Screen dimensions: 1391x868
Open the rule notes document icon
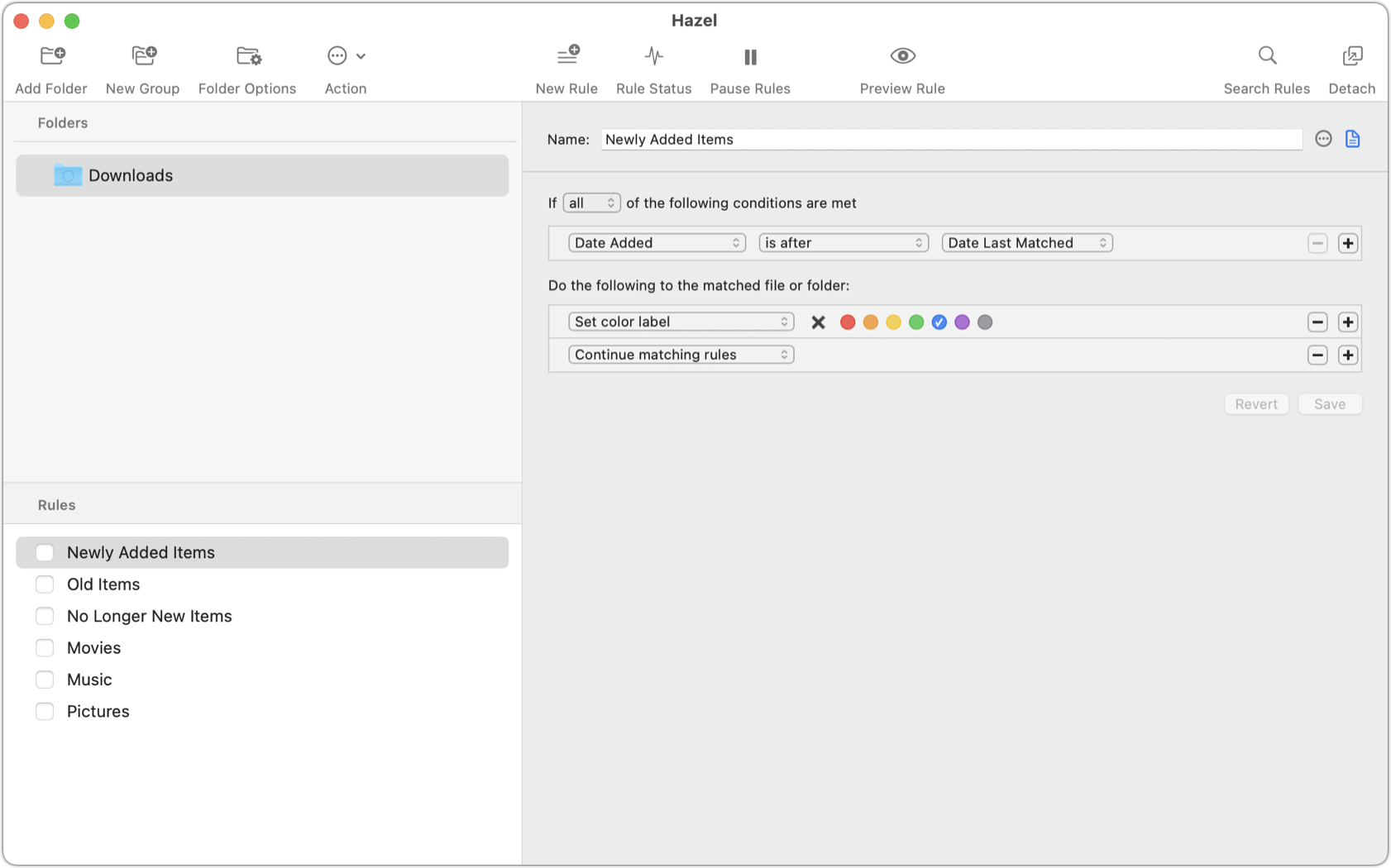(x=1352, y=139)
